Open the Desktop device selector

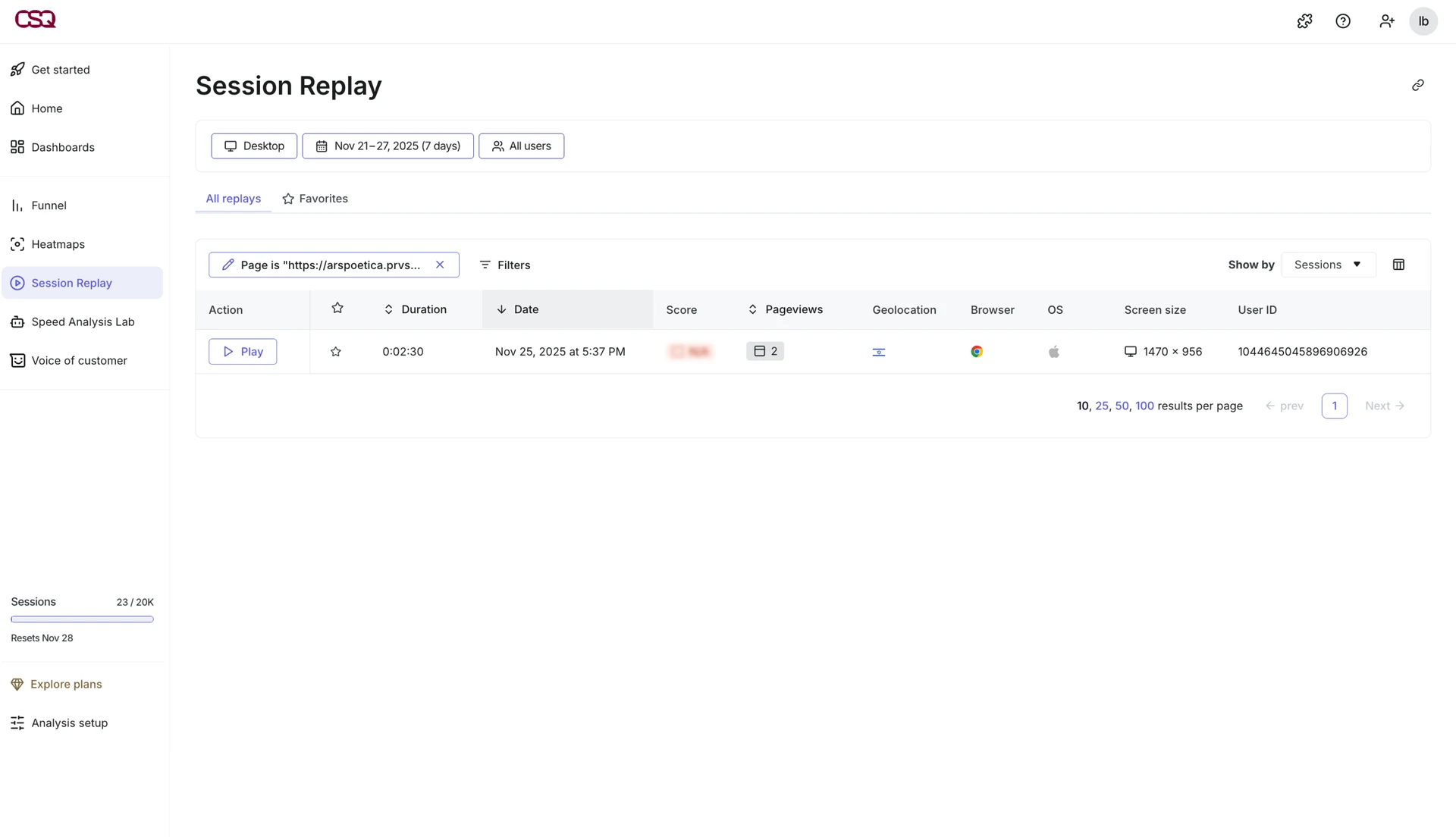(x=254, y=146)
